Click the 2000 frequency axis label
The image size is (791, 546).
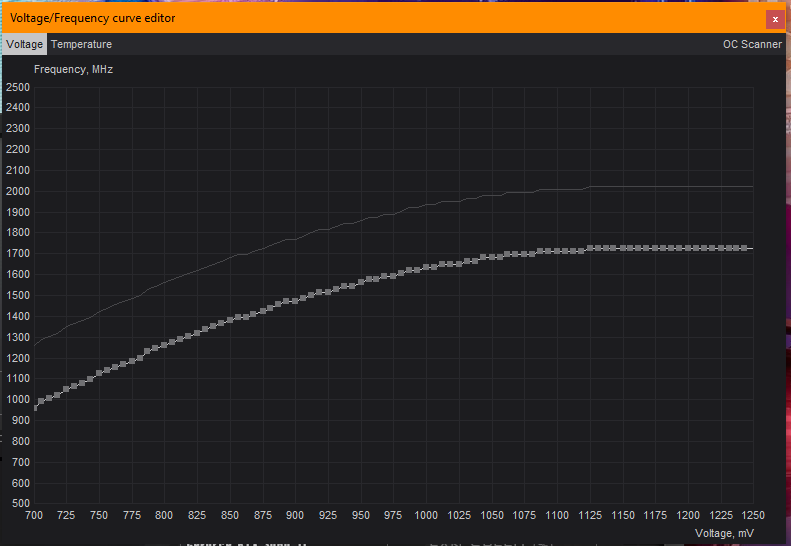pos(18,191)
